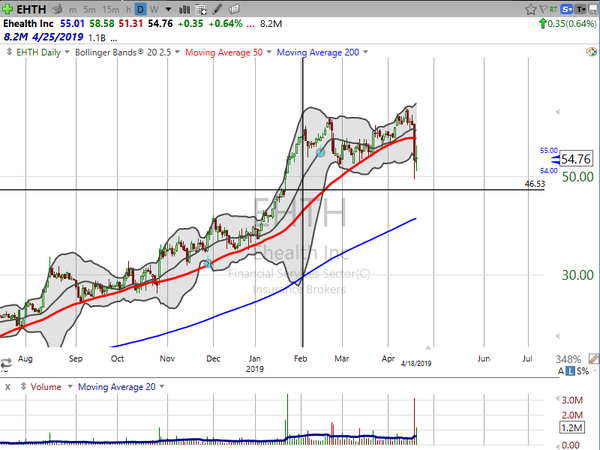Click the Volume pane label
The height and width of the screenshot is (450, 600).
click(46, 387)
